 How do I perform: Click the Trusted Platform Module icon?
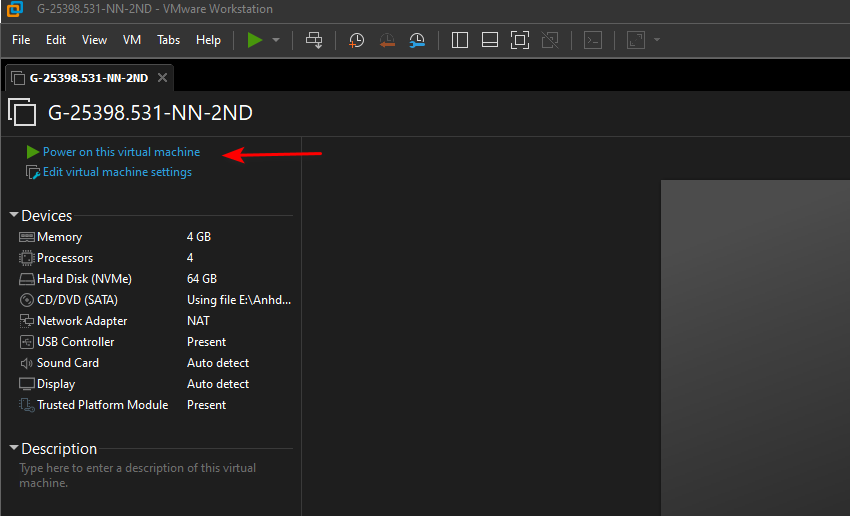click(27, 405)
